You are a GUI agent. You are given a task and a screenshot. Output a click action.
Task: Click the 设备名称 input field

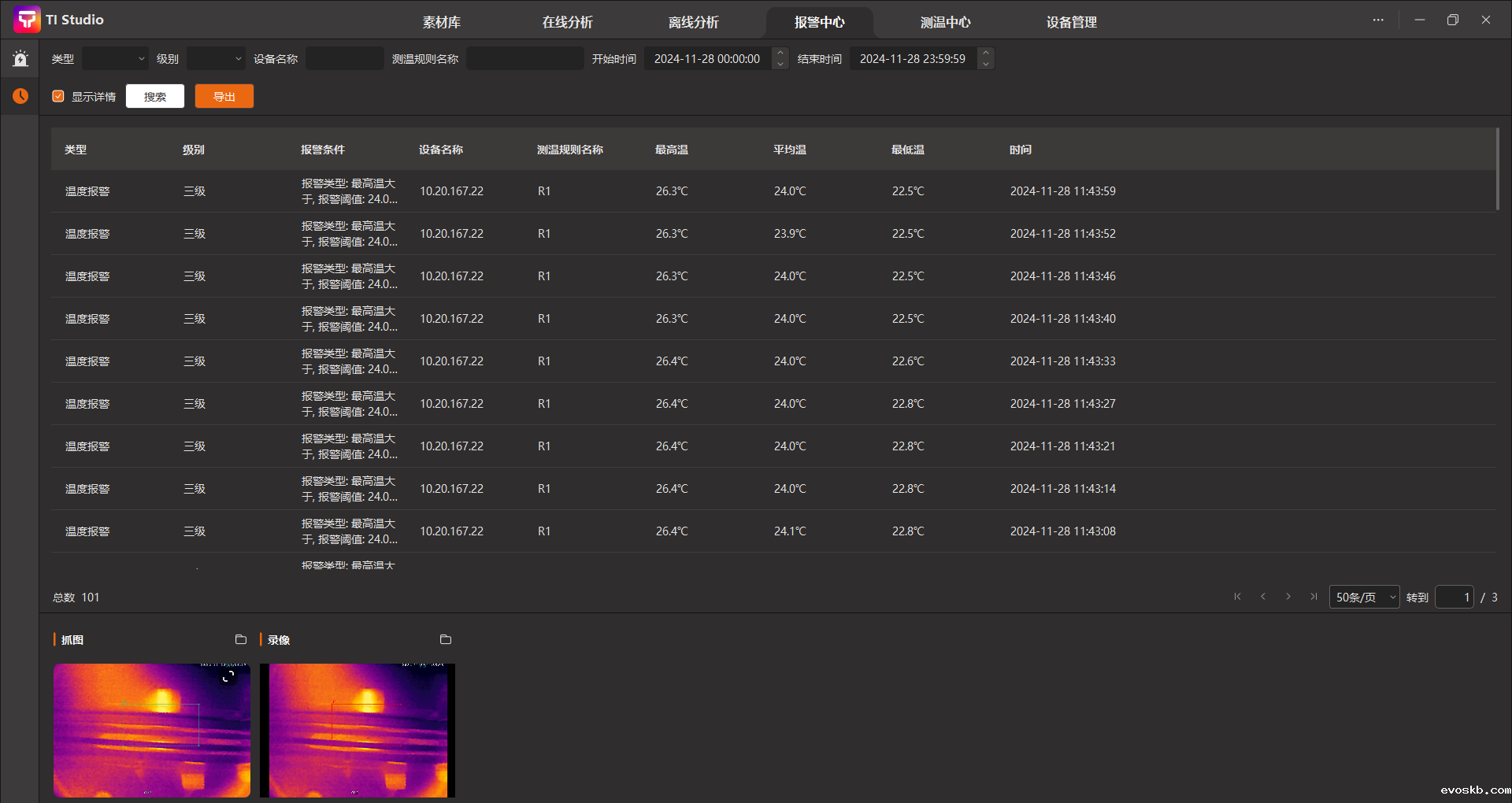point(344,59)
